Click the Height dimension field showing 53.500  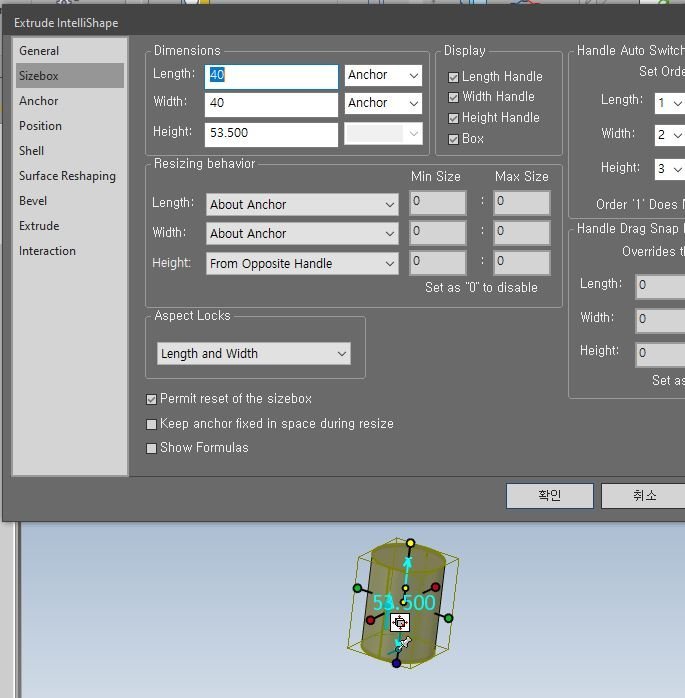(x=271, y=134)
